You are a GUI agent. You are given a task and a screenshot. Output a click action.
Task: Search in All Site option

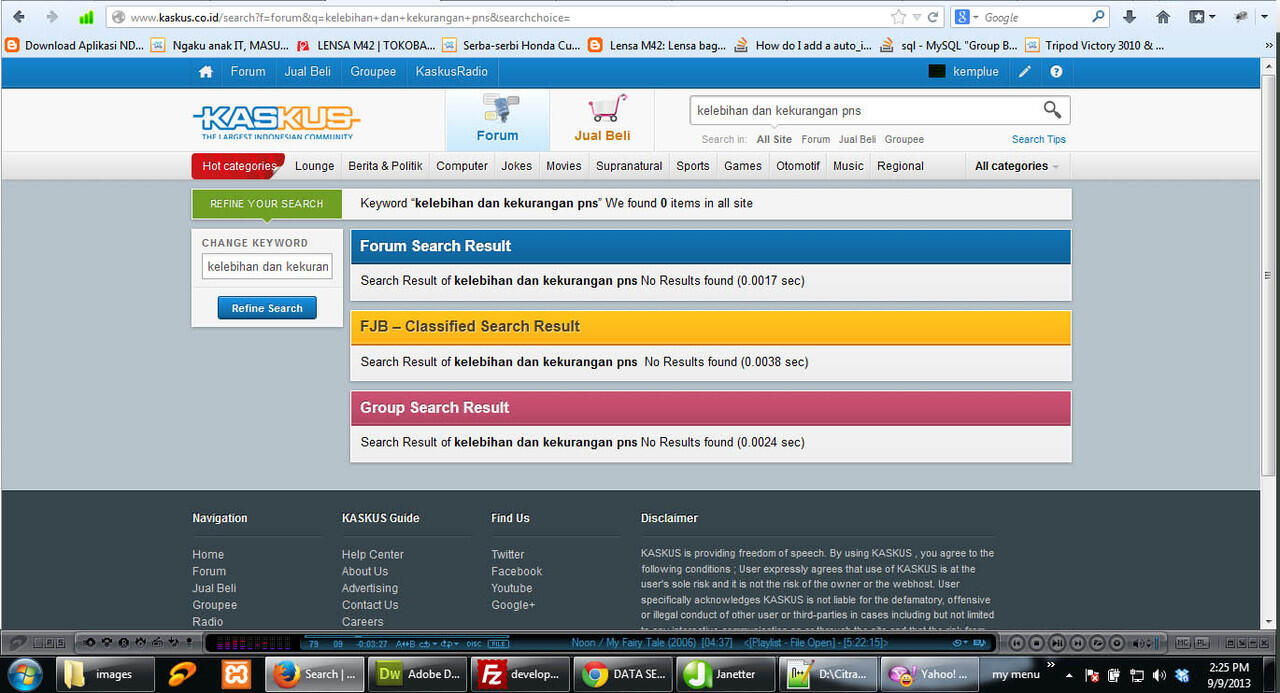coord(774,140)
